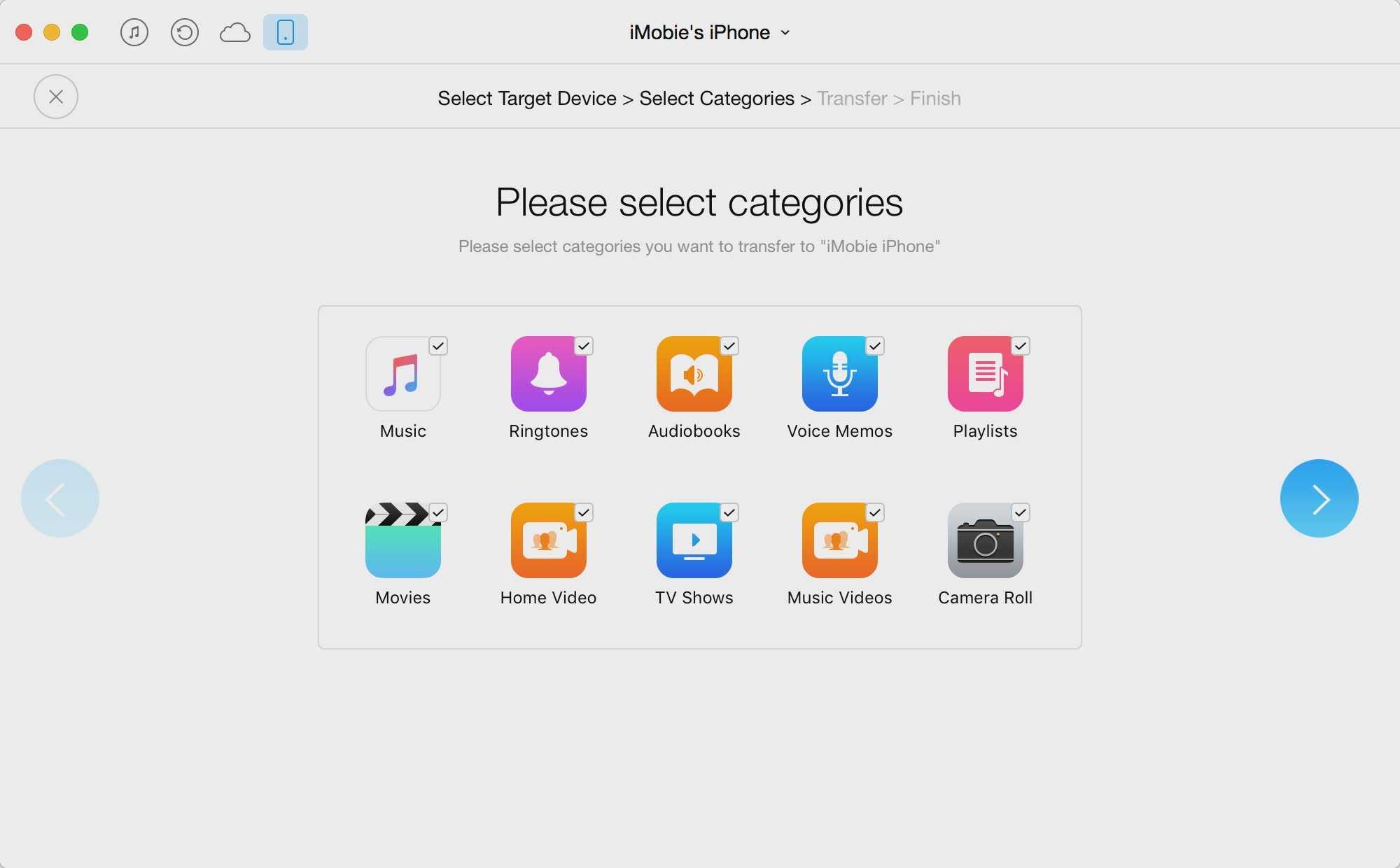Toggle the Home Video checkbox off

click(583, 511)
